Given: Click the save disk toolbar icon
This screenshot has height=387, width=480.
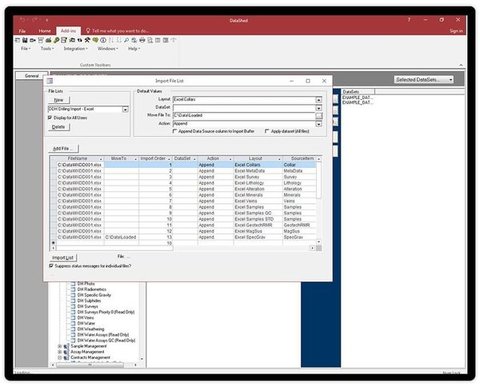Looking at the screenshot, I should 25,40.
